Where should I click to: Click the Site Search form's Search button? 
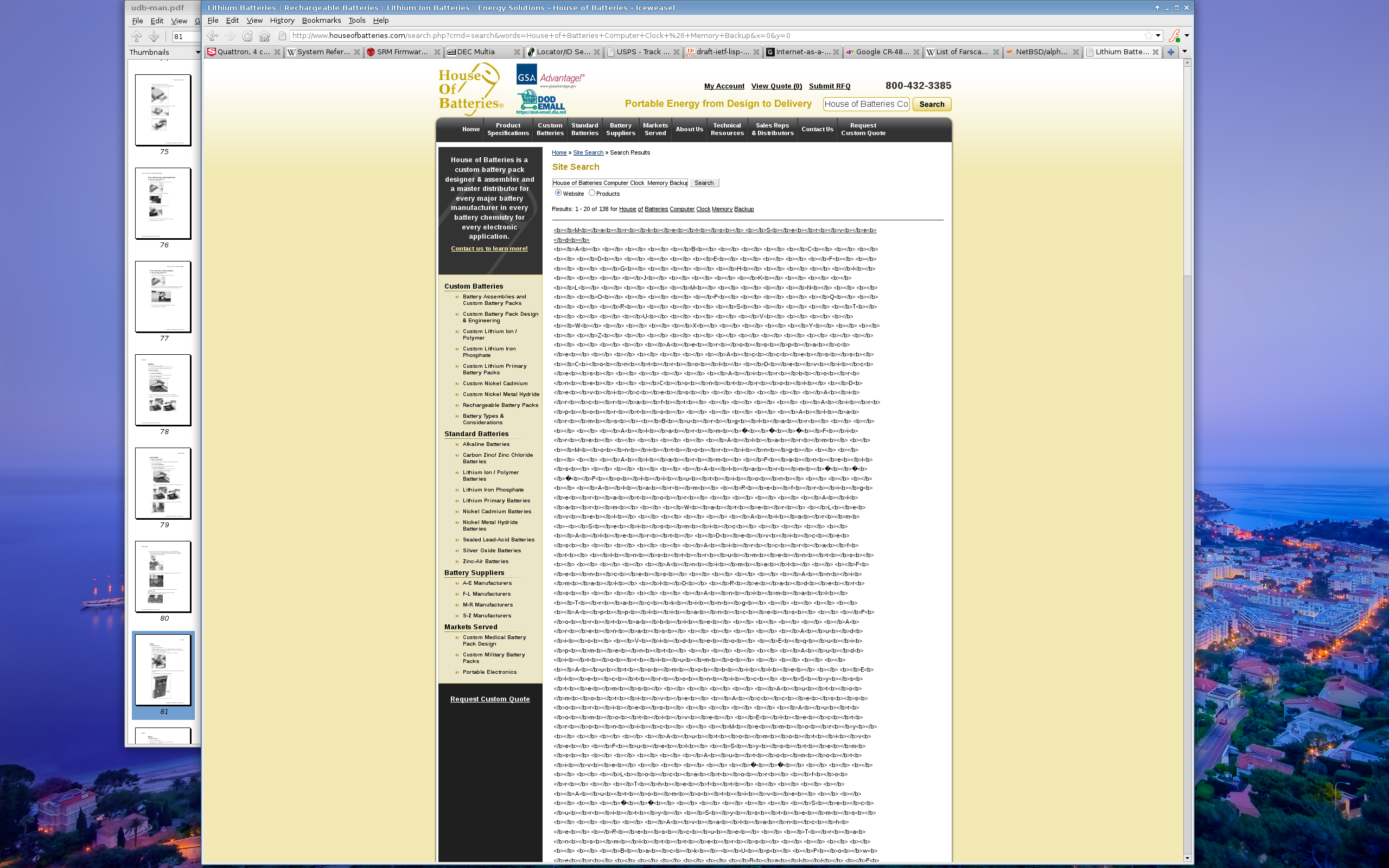pos(704,183)
